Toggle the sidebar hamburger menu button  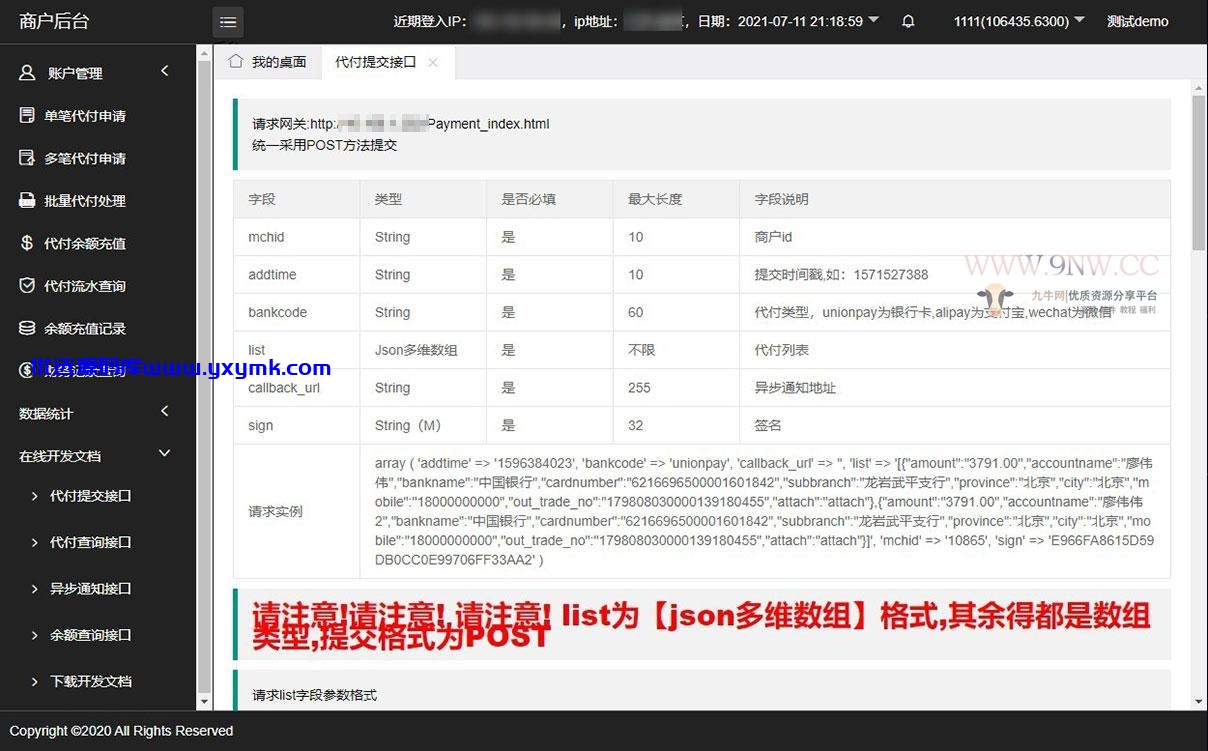click(x=228, y=22)
